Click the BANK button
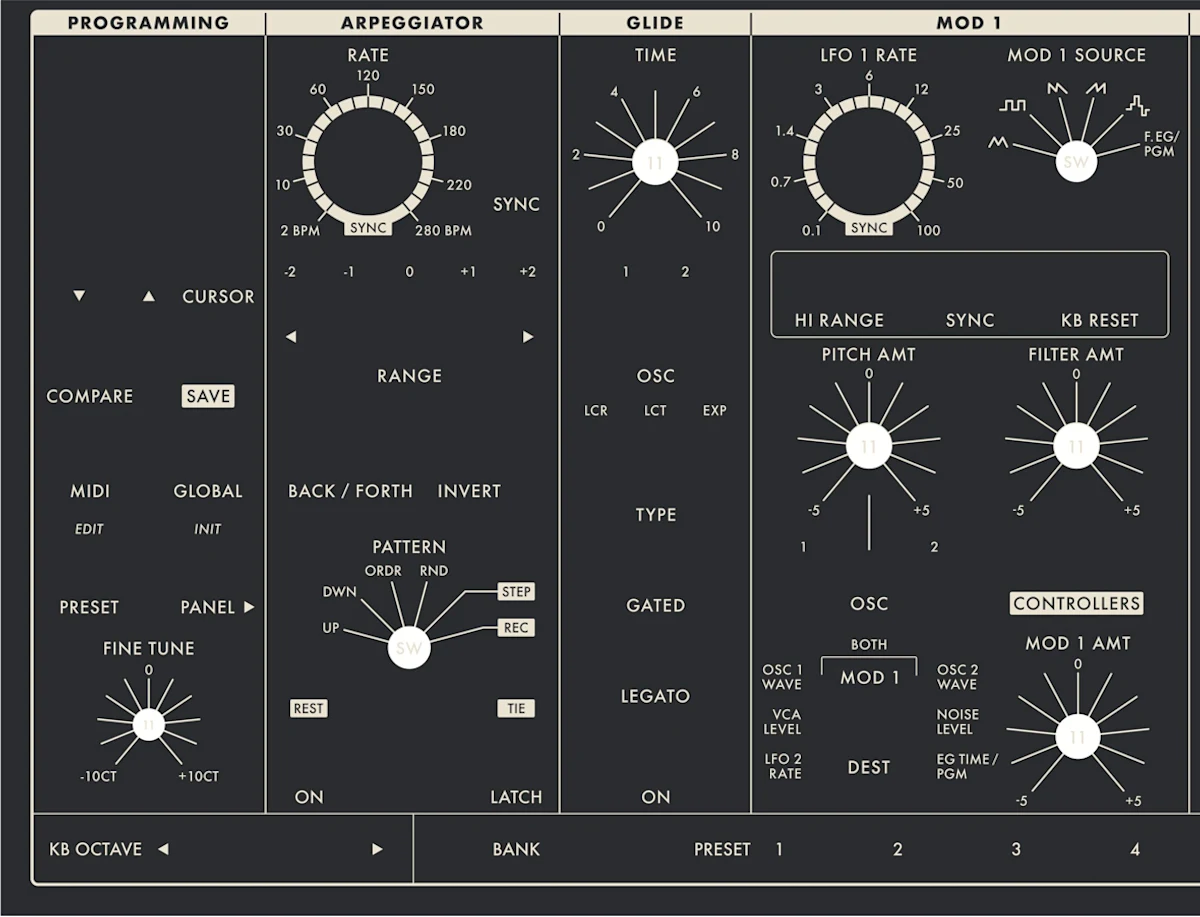 coord(516,849)
